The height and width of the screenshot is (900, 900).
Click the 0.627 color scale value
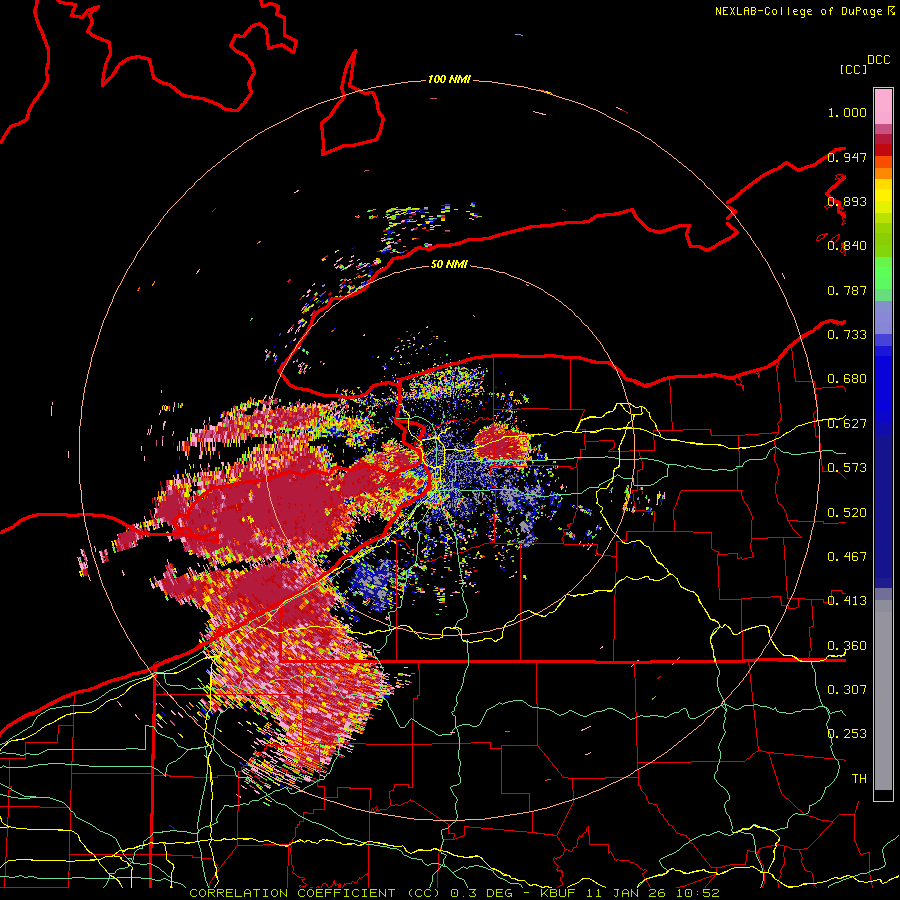(847, 424)
